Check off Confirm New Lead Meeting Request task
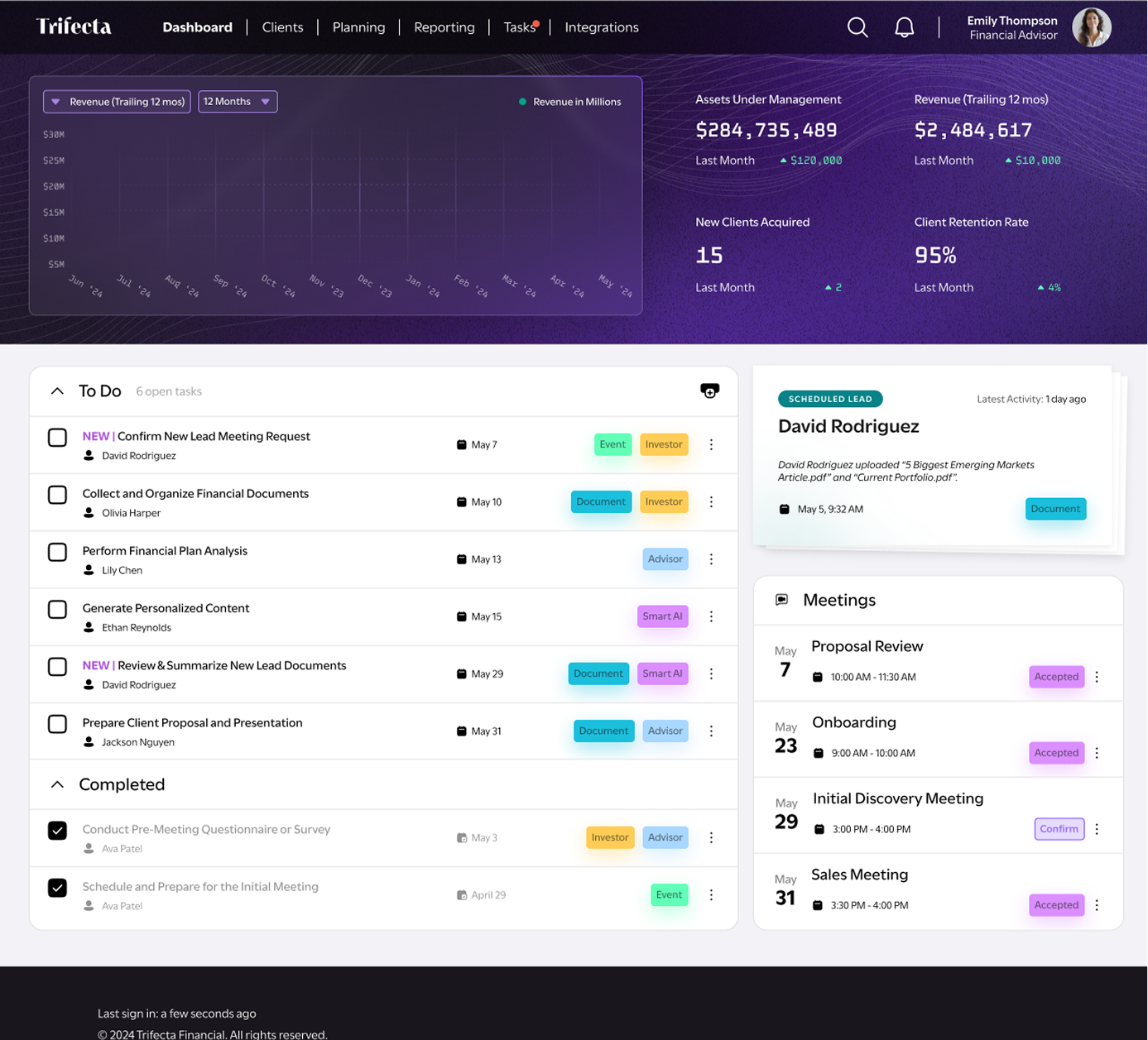This screenshot has height=1040, width=1148. (57, 438)
